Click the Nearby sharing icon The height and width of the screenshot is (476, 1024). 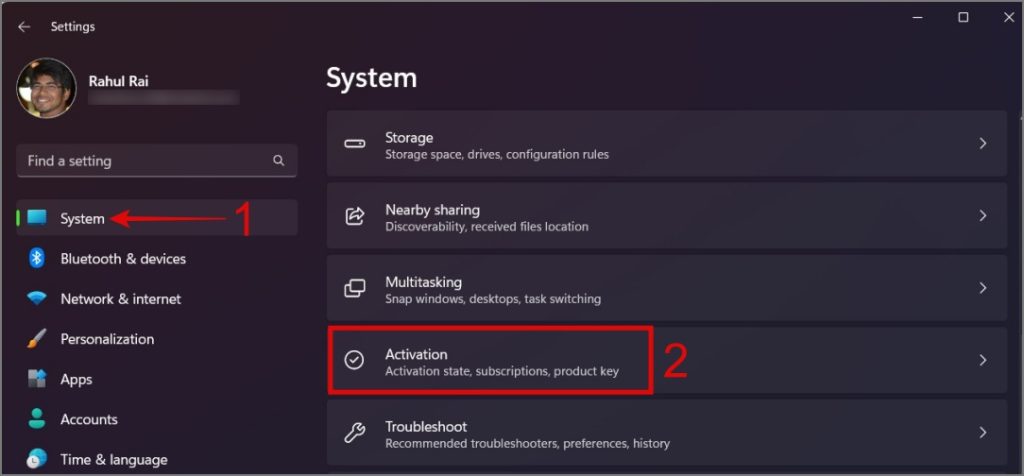[355, 216]
